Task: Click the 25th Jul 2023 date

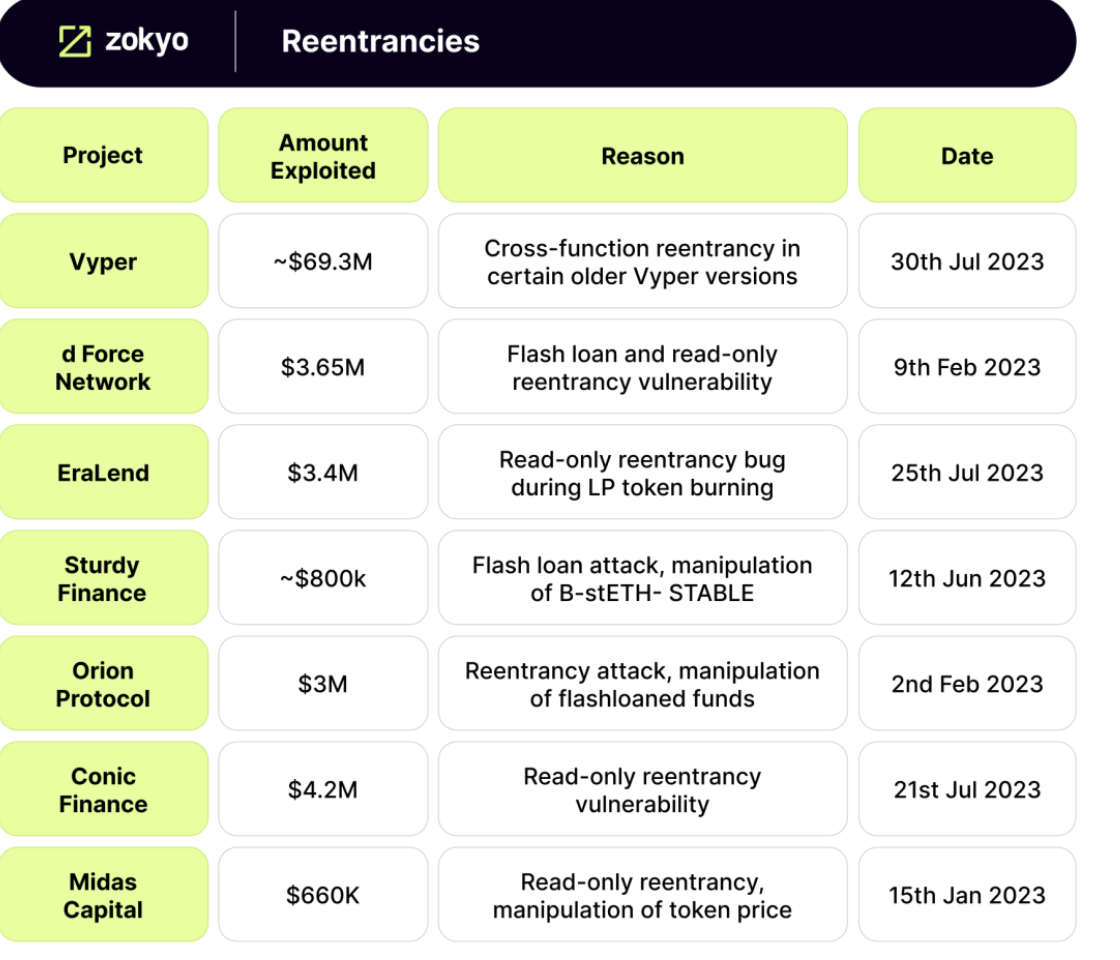Action: click(967, 473)
